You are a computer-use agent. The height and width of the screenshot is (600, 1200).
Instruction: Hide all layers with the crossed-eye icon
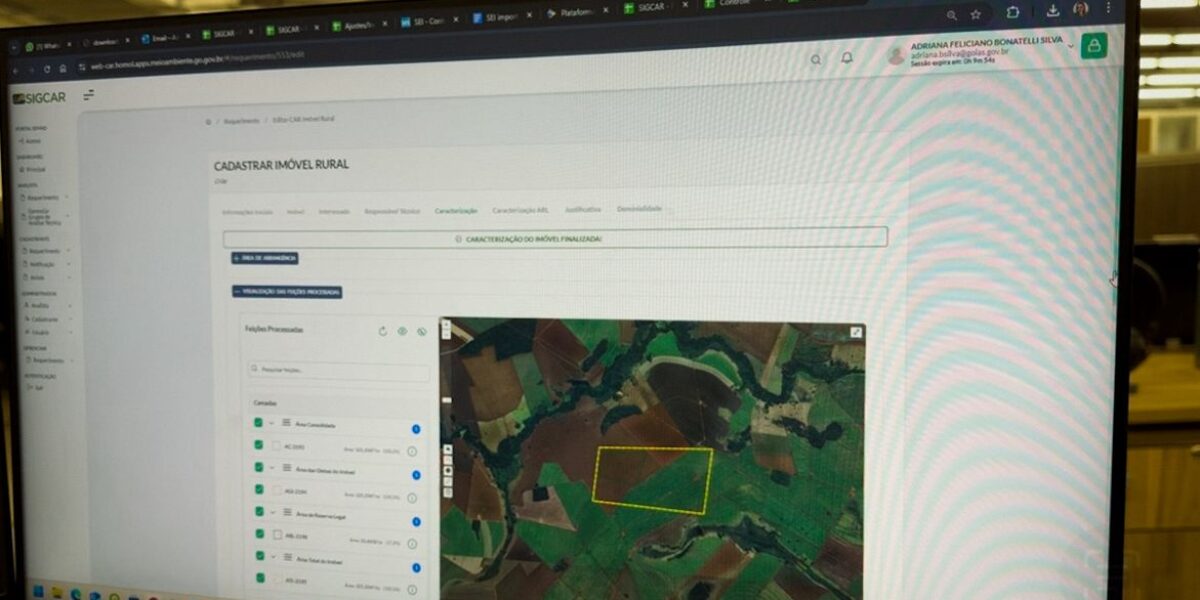click(x=421, y=332)
